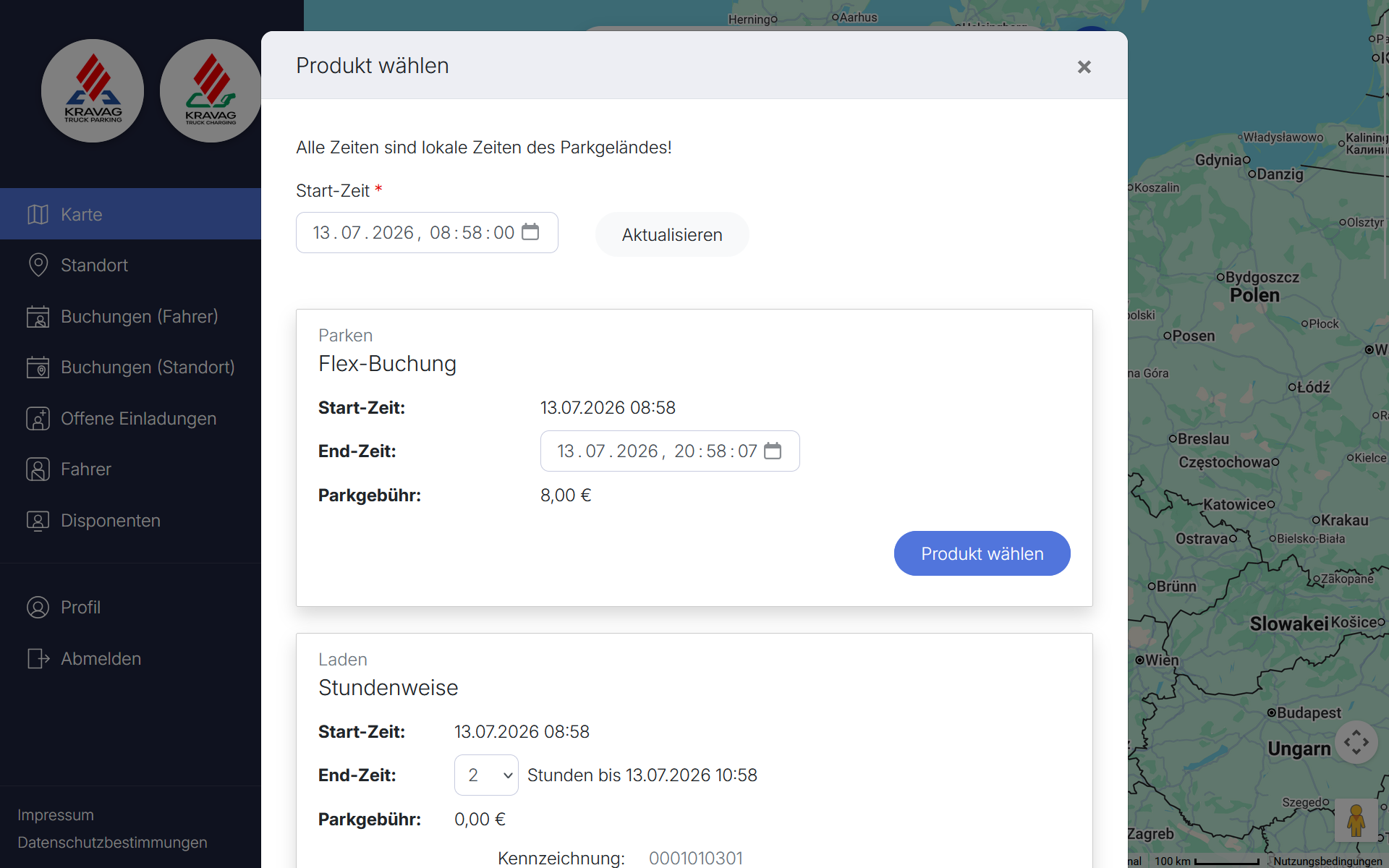Click the Częstochowa label on the map
This screenshot has height=868, width=1389.
[1225, 461]
